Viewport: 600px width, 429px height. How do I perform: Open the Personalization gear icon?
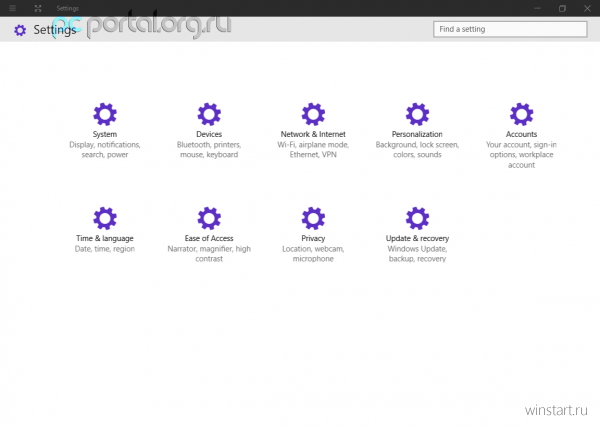tap(417, 114)
